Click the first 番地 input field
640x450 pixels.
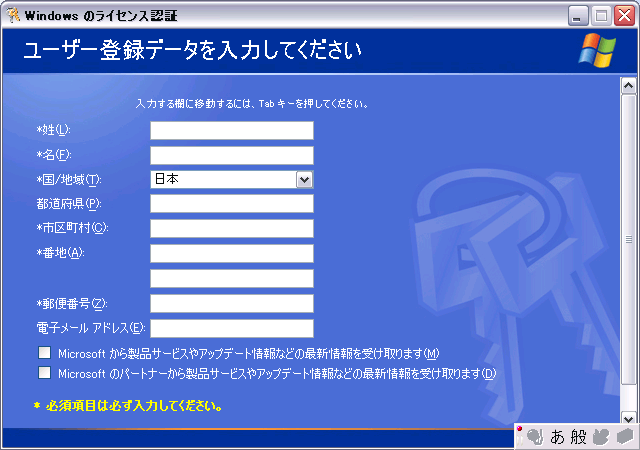pos(232,254)
